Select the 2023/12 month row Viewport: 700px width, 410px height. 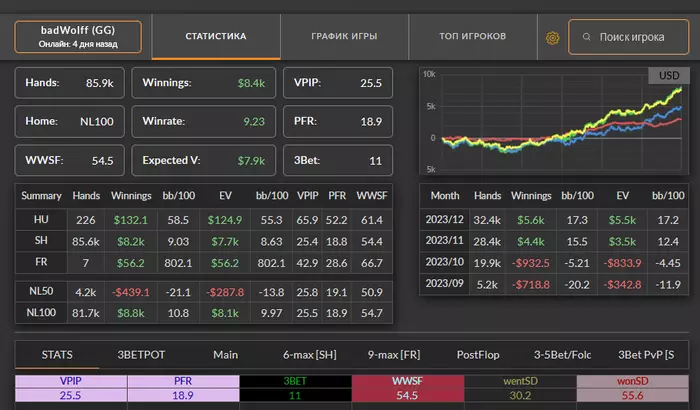(x=554, y=220)
